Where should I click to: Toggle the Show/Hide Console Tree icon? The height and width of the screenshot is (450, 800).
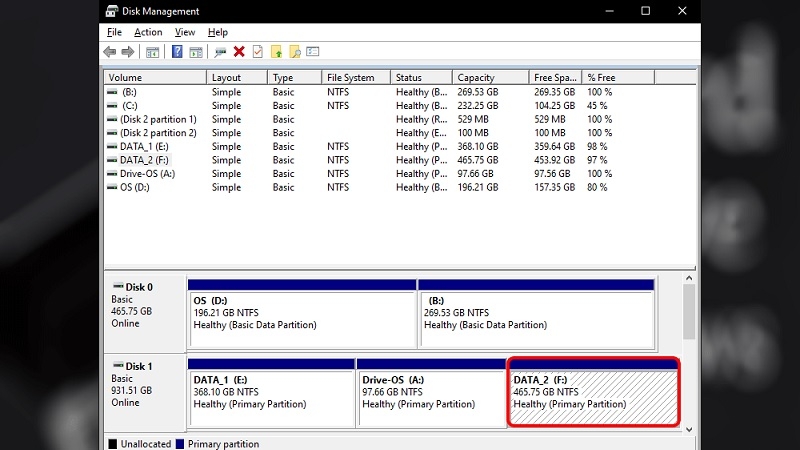153,52
